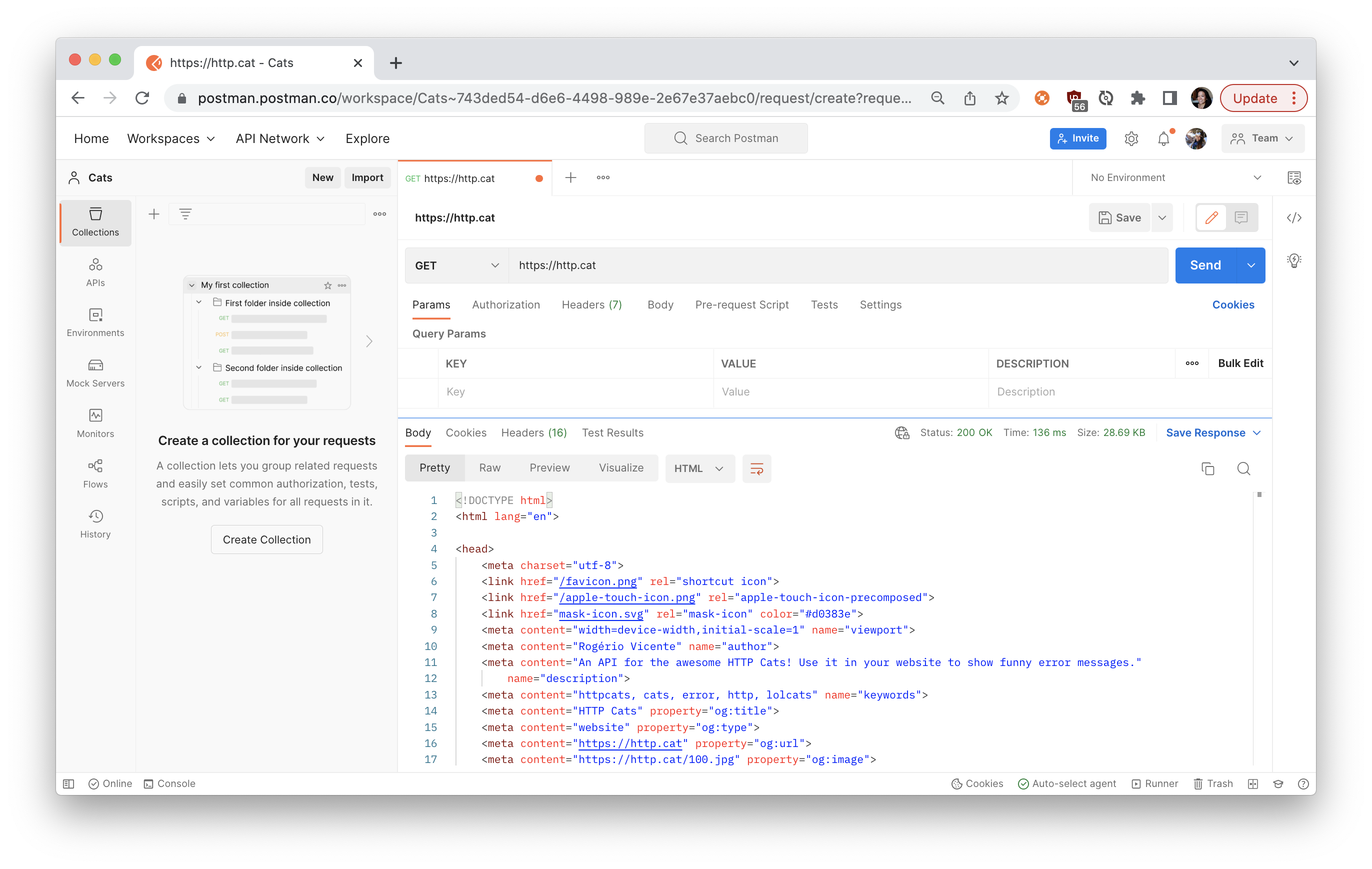Copy the response body with copy icon

coord(1207,468)
